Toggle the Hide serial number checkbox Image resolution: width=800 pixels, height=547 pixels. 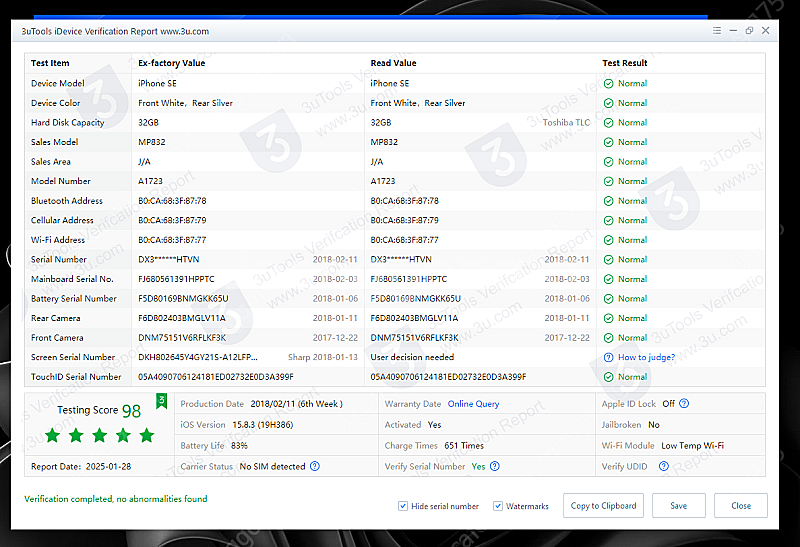pos(403,506)
